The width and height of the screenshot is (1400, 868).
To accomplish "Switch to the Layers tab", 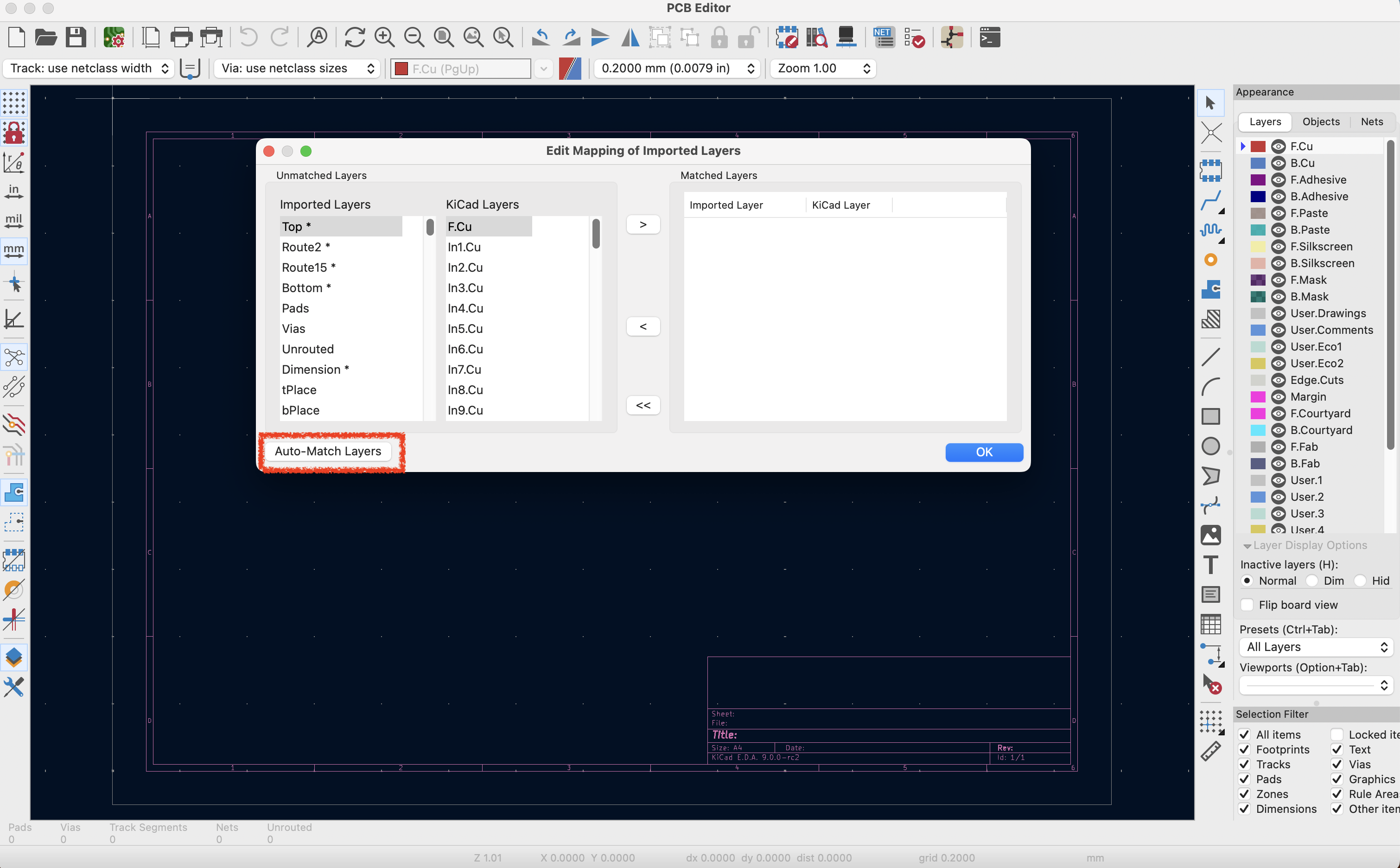I will [x=1265, y=121].
